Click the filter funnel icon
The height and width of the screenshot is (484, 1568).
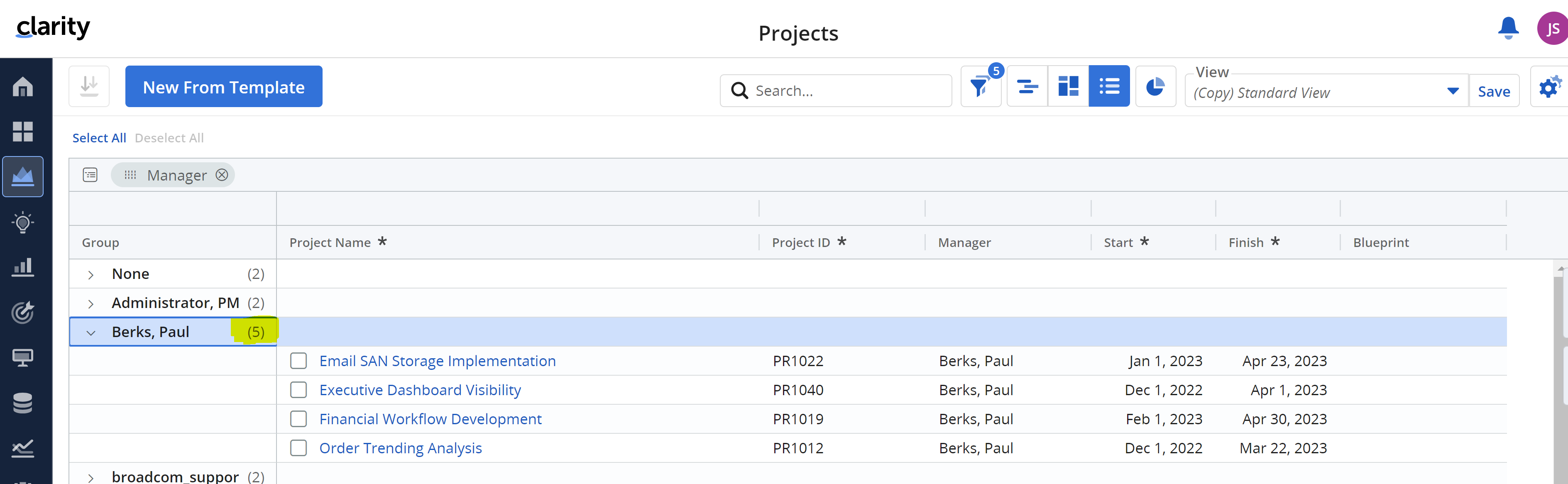pyautogui.click(x=980, y=87)
